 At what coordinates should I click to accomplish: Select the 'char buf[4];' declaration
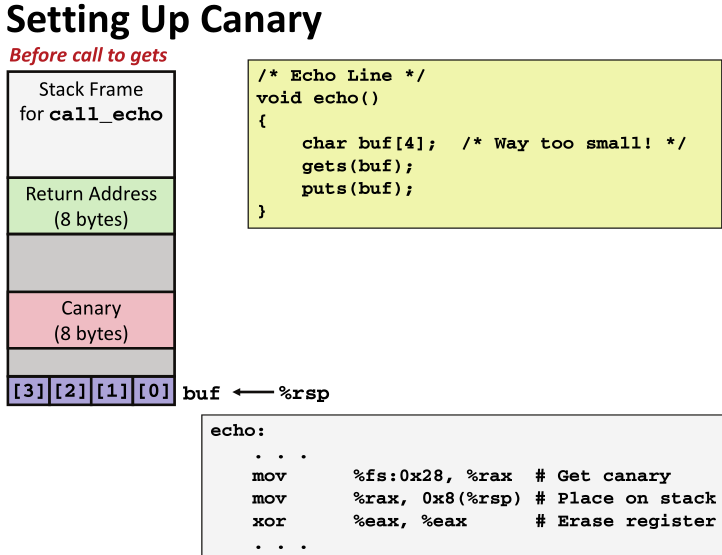click(x=369, y=143)
